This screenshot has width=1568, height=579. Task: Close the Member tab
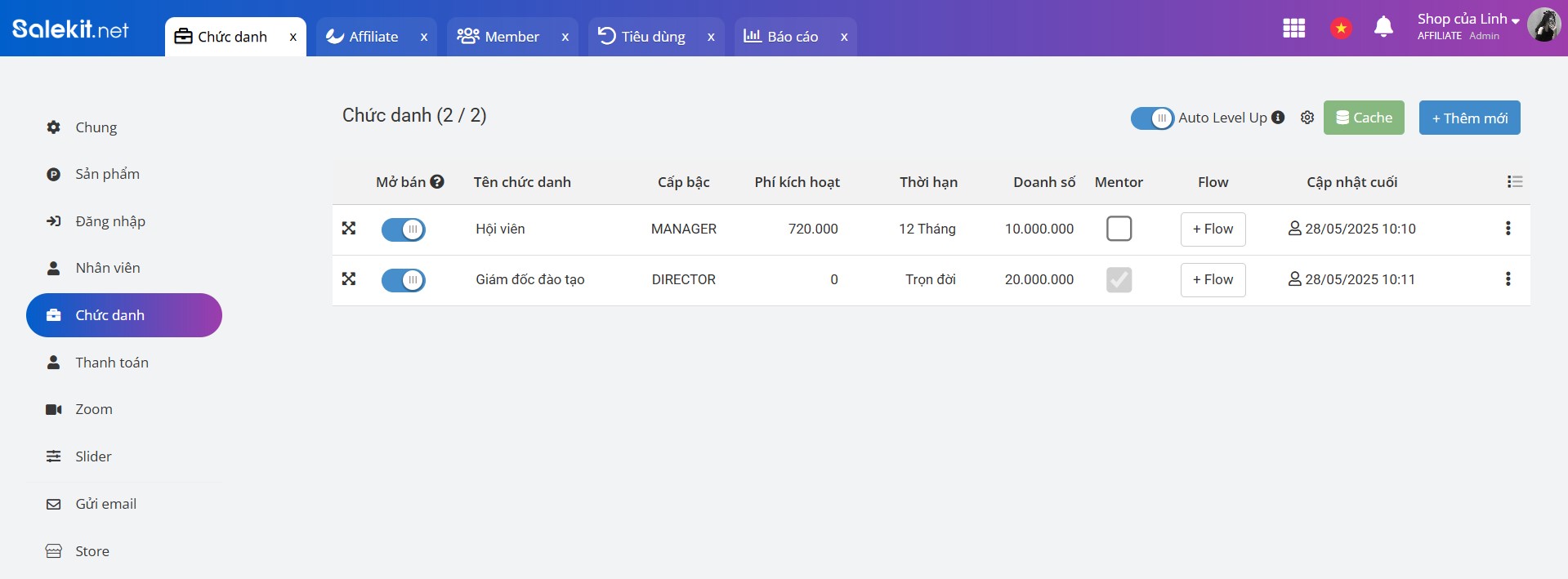tap(565, 37)
